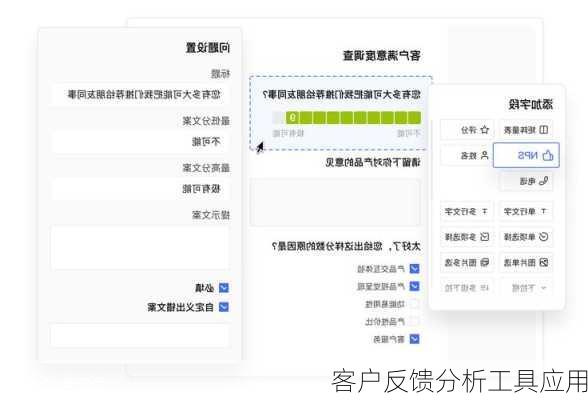Toggle the 自定义出错文案 checkbox
The image size is (588, 400).
(x=224, y=307)
